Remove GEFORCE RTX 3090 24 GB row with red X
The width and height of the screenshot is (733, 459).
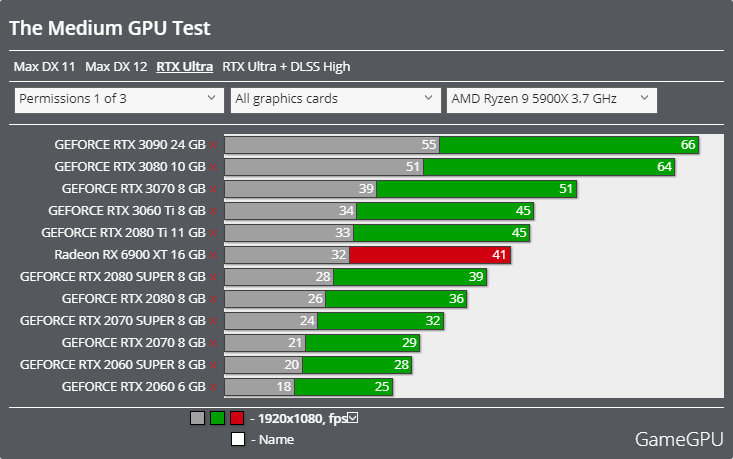point(213,145)
